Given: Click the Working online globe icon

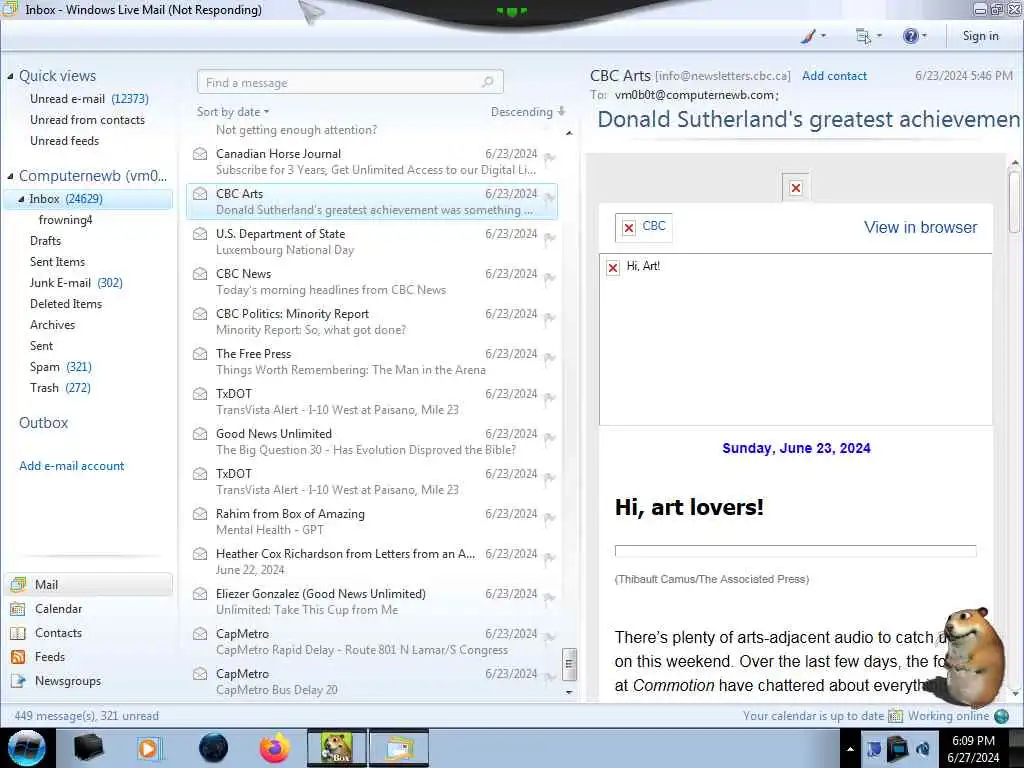Looking at the screenshot, I should [1001, 716].
